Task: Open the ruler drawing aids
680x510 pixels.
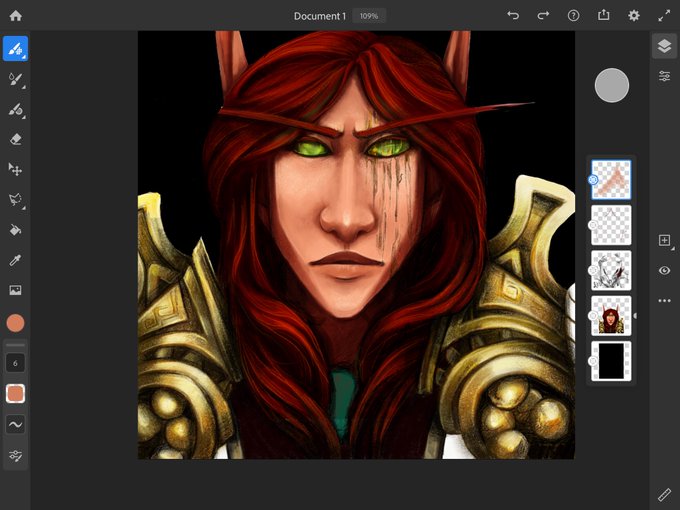Action: (664, 495)
